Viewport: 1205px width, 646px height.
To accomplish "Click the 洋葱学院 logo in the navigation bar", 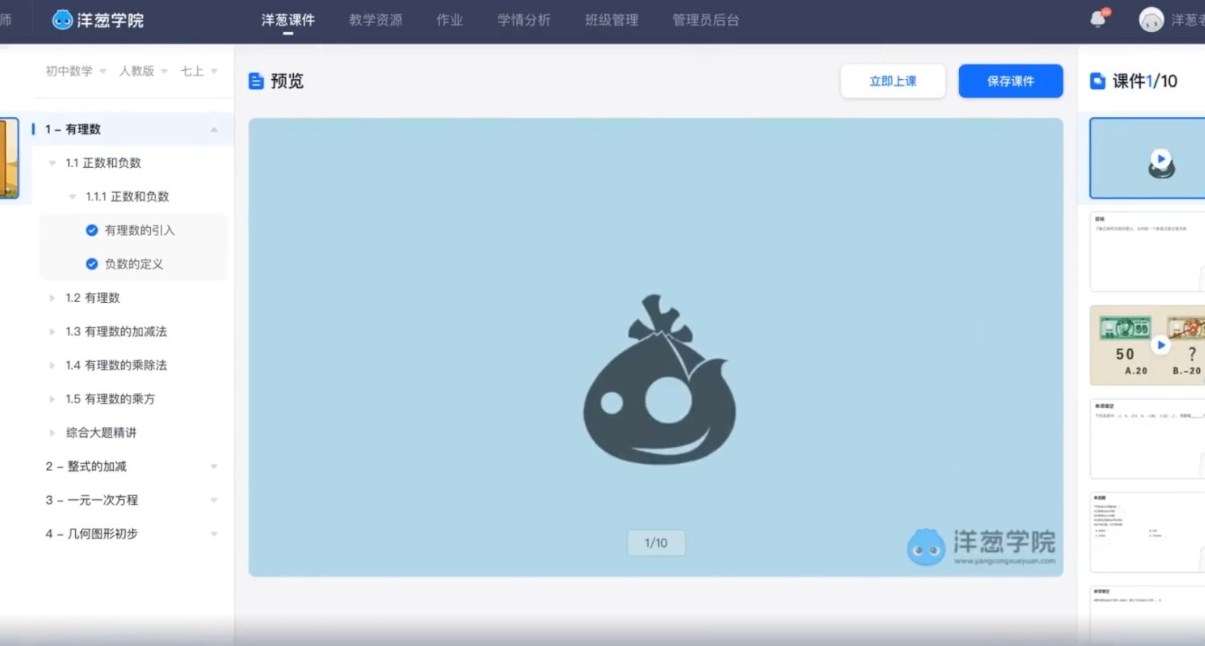I will [x=97, y=19].
